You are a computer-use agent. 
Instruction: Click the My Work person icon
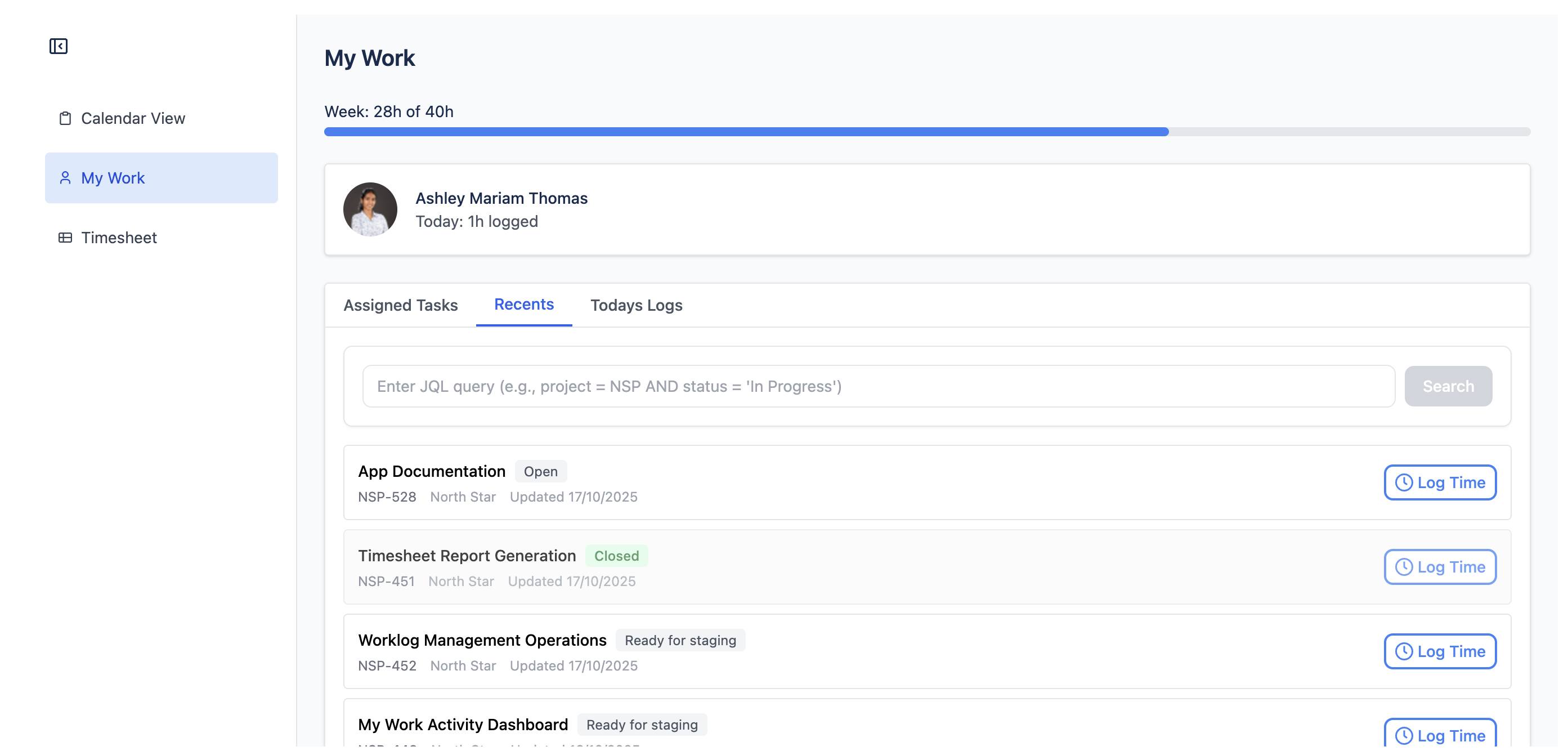65,178
